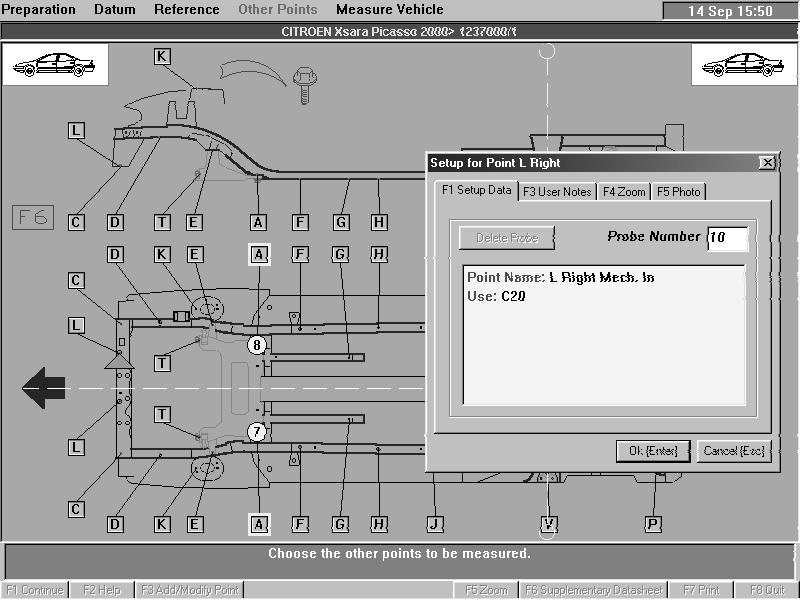This screenshot has width=800, height=600.
Task: Select point D in the bottom label row
Action: (x=115, y=524)
